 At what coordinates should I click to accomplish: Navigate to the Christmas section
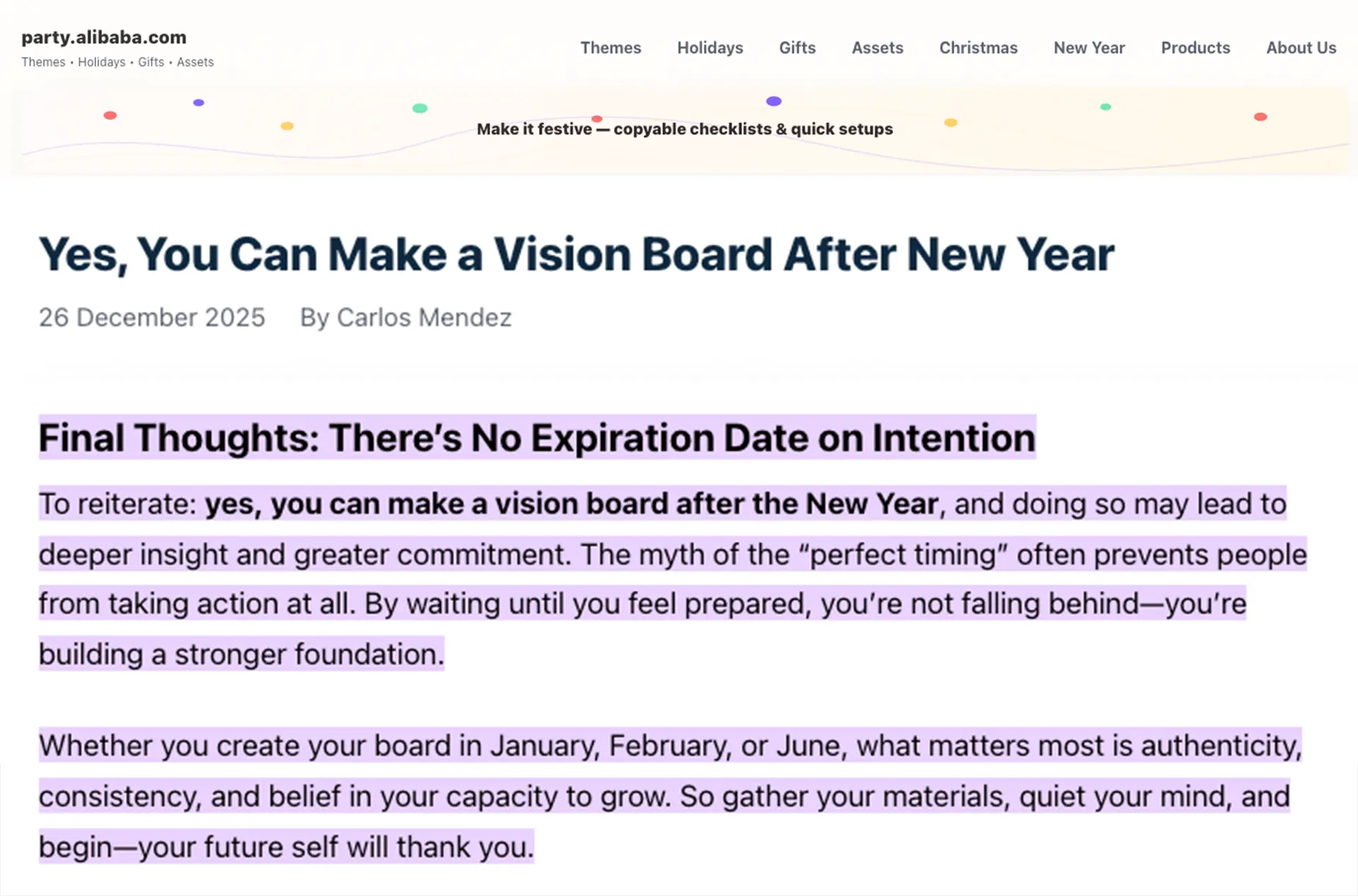point(978,48)
